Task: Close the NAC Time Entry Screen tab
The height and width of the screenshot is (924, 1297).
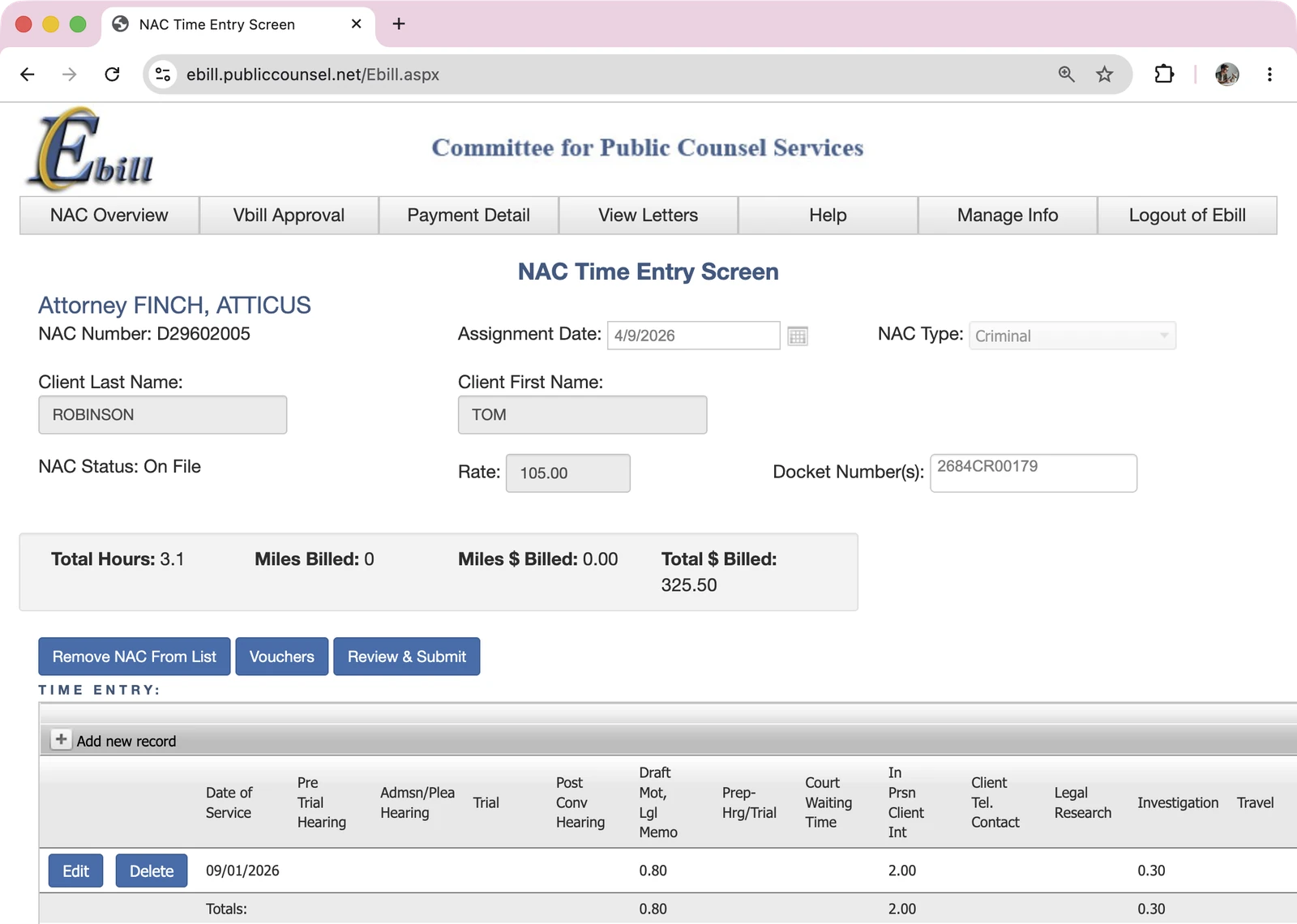Action: point(356,24)
